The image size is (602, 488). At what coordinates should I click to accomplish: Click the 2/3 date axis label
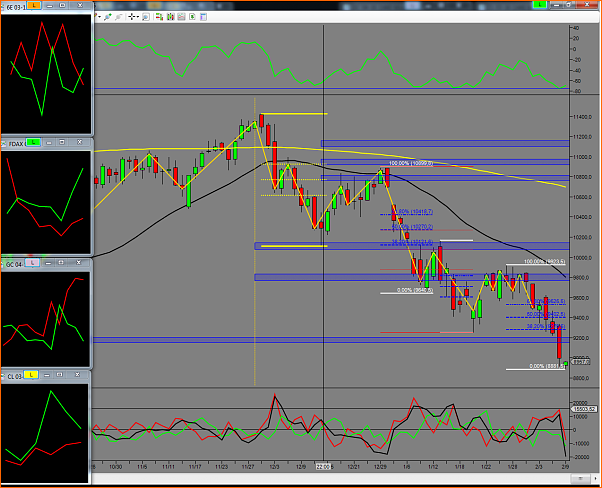click(539, 467)
